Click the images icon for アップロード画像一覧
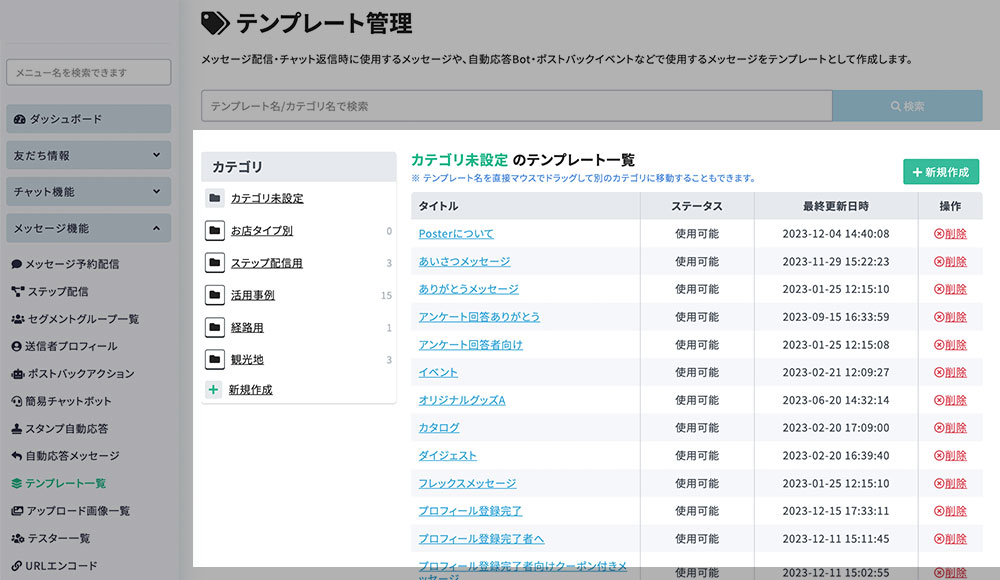The height and width of the screenshot is (580, 1000). click(x=17, y=511)
